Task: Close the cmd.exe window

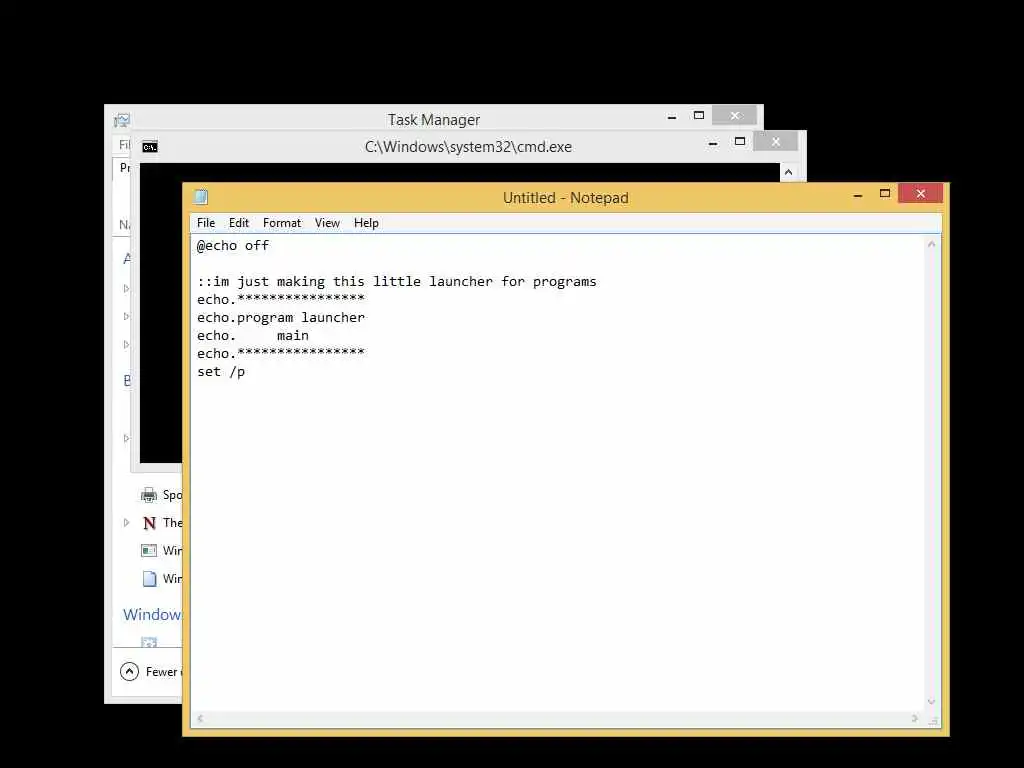Action: (x=776, y=141)
